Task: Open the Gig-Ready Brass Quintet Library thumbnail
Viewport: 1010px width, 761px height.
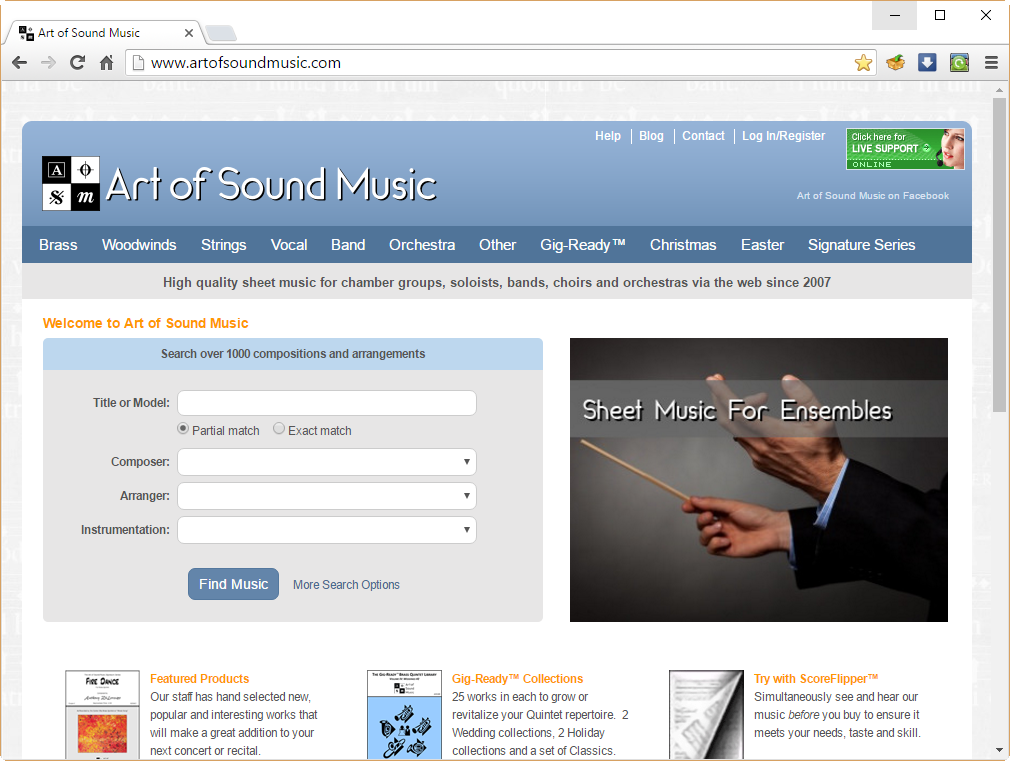Action: click(x=405, y=715)
